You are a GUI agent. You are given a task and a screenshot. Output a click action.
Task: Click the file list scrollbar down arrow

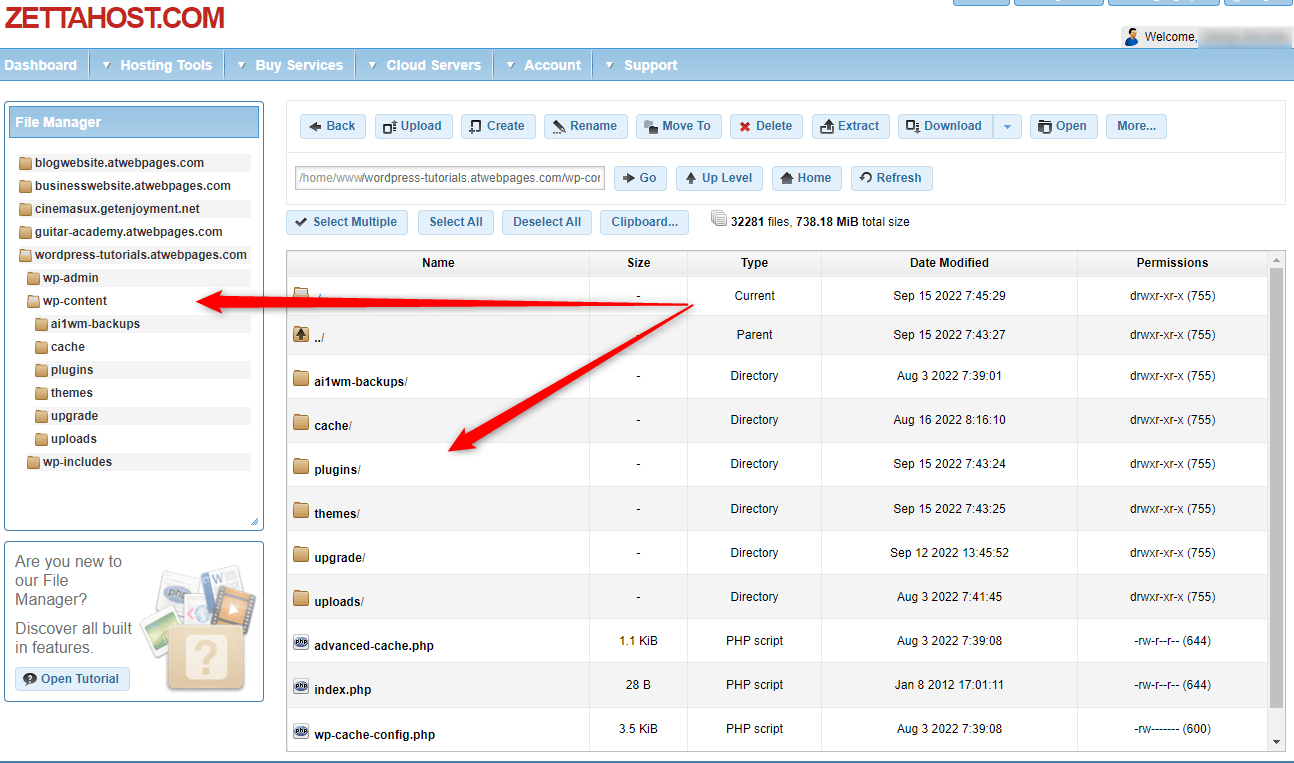[1276, 741]
